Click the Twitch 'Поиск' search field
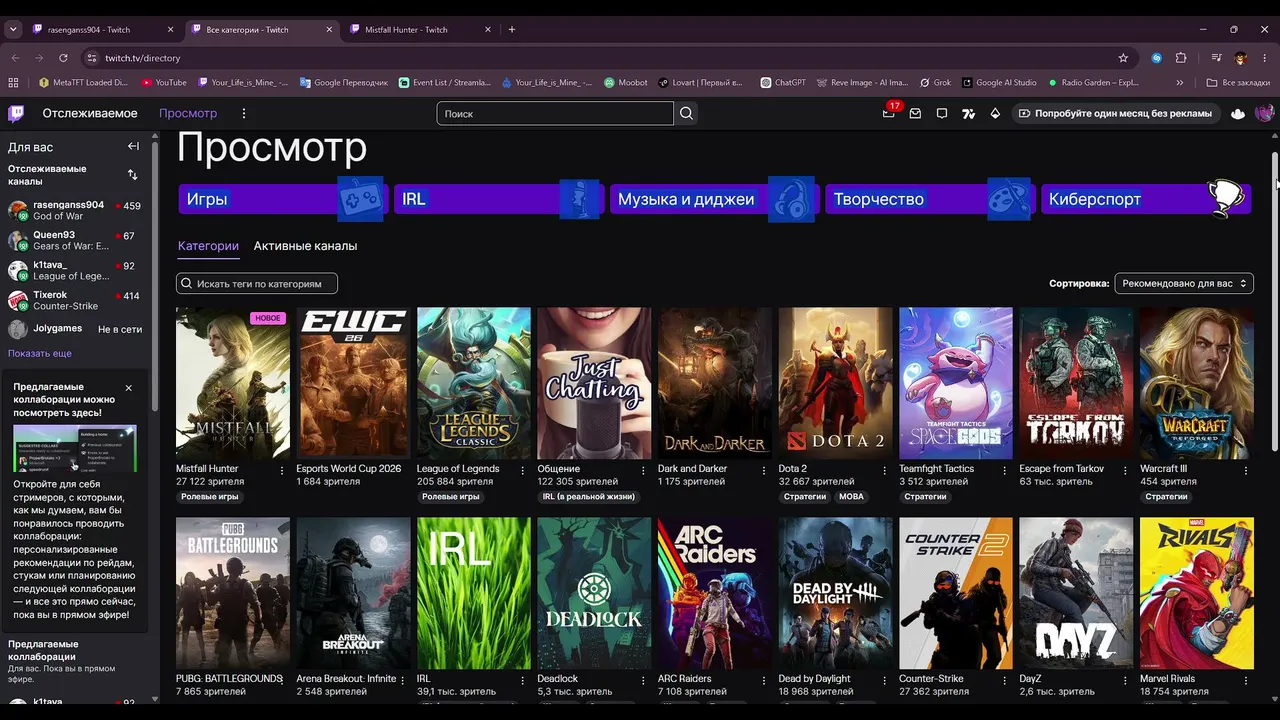This screenshot has height=720, width=1280. (555, 113)
